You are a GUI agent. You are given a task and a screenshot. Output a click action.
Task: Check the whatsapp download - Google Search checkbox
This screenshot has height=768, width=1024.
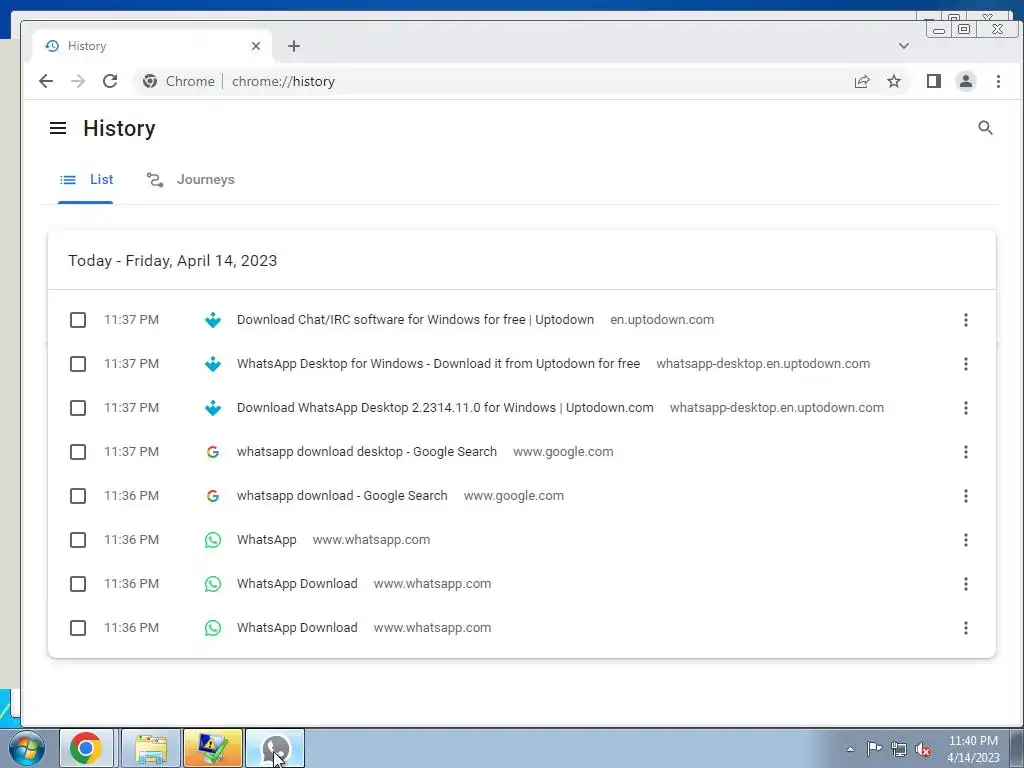tap(78, 496)
